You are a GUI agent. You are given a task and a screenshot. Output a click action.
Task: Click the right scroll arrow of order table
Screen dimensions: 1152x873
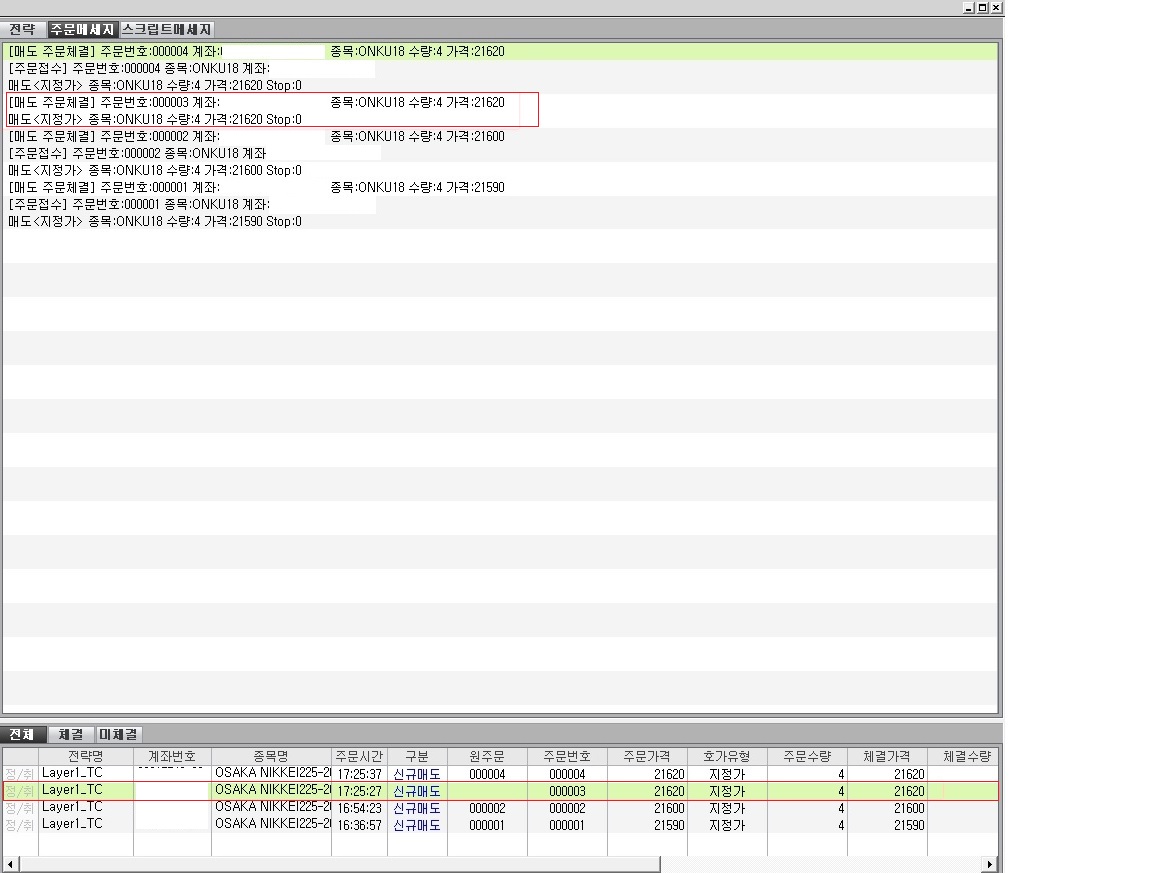[x=990, y=864]
